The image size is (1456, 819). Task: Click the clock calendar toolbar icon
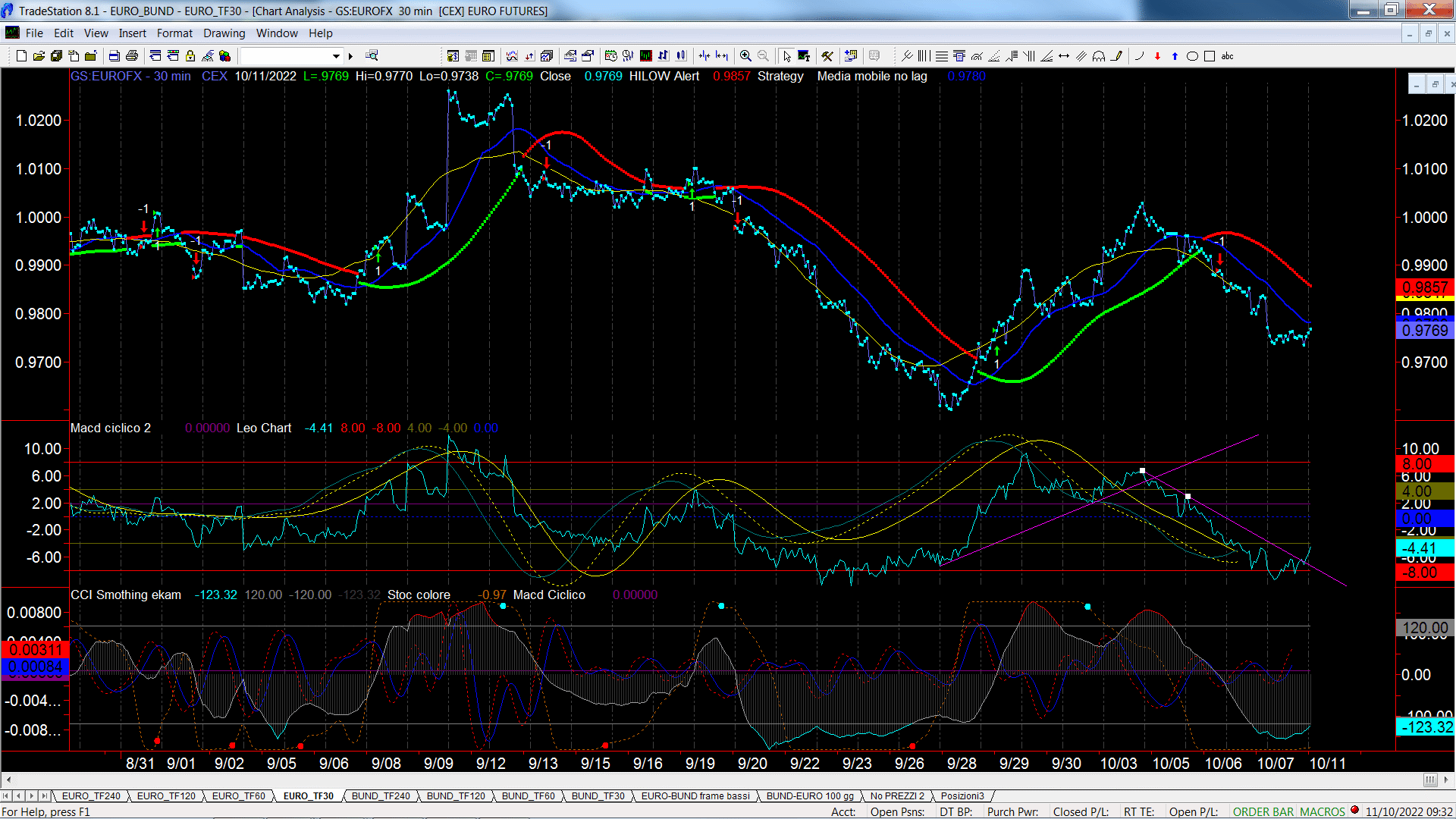(610, 55)
